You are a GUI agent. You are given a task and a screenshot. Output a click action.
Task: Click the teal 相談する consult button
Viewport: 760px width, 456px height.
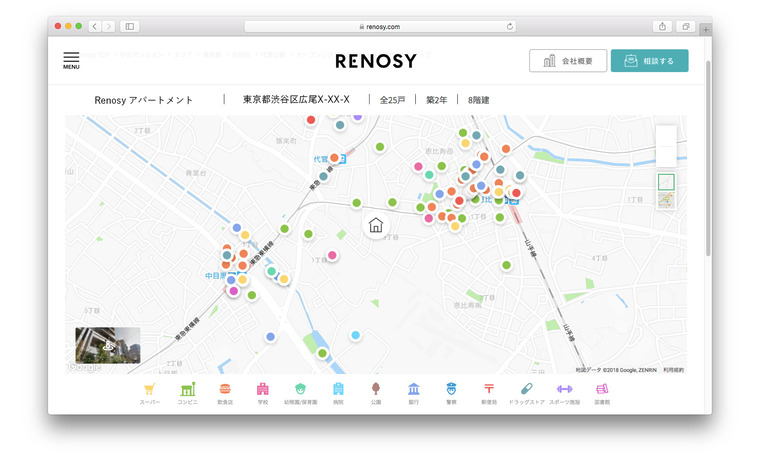coord(649,61)
